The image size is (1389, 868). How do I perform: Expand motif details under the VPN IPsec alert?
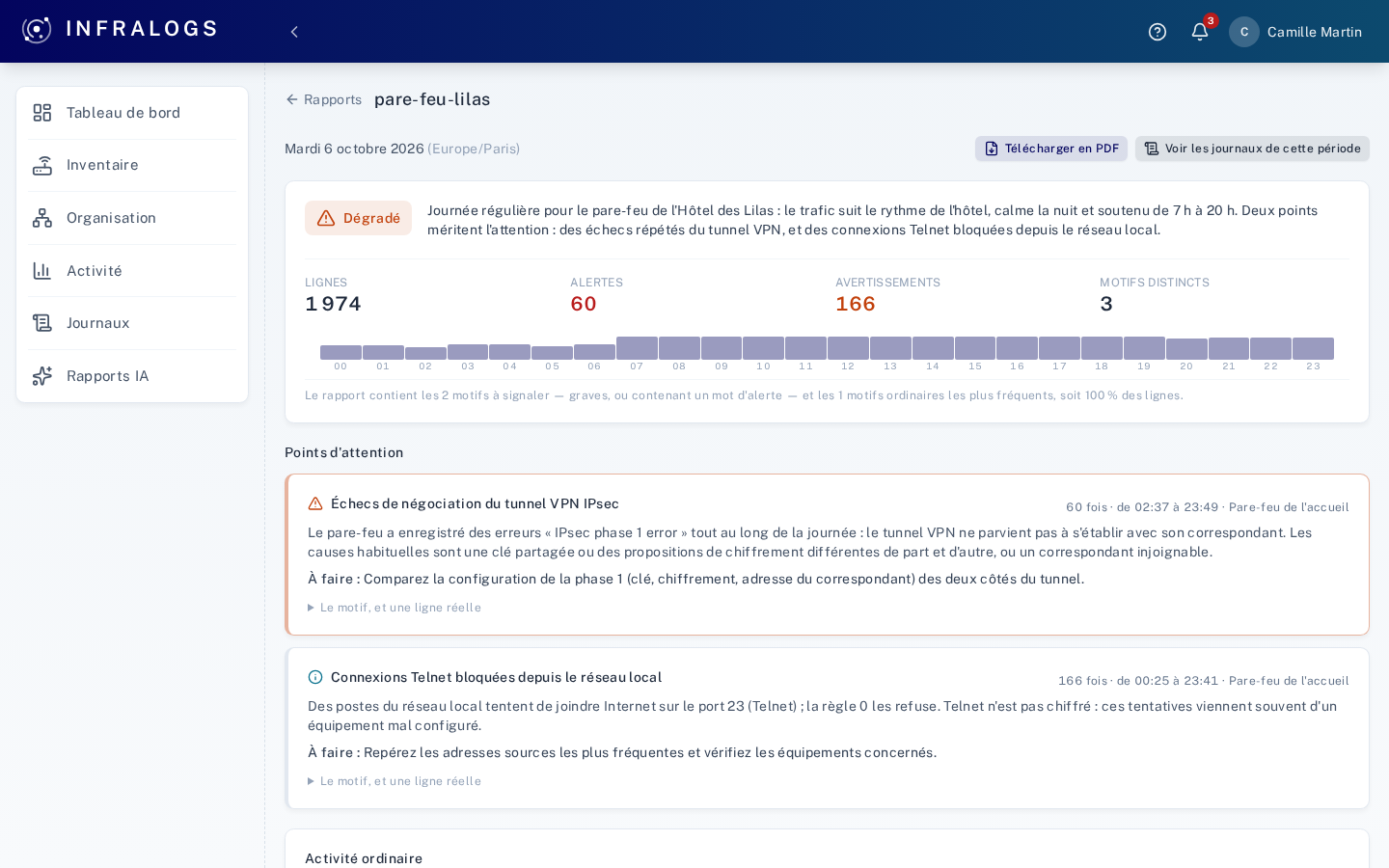(x=395, y=608)
